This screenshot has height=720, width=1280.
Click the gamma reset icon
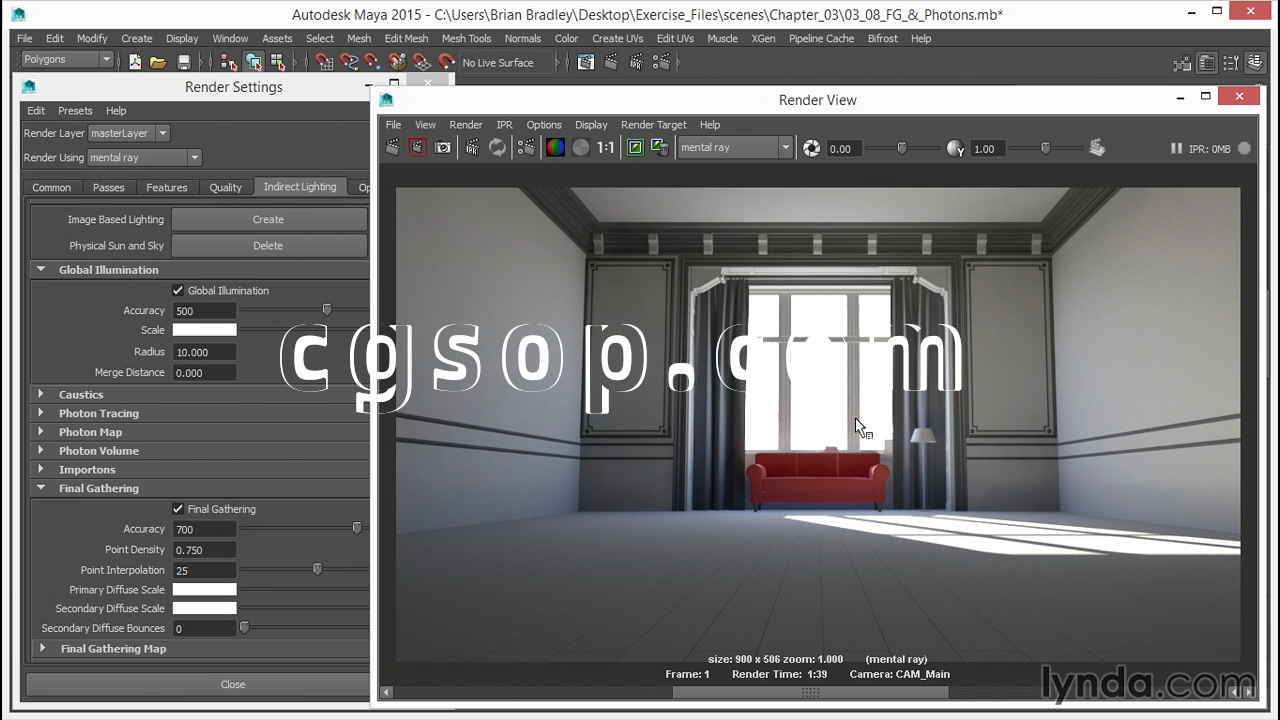956,148
